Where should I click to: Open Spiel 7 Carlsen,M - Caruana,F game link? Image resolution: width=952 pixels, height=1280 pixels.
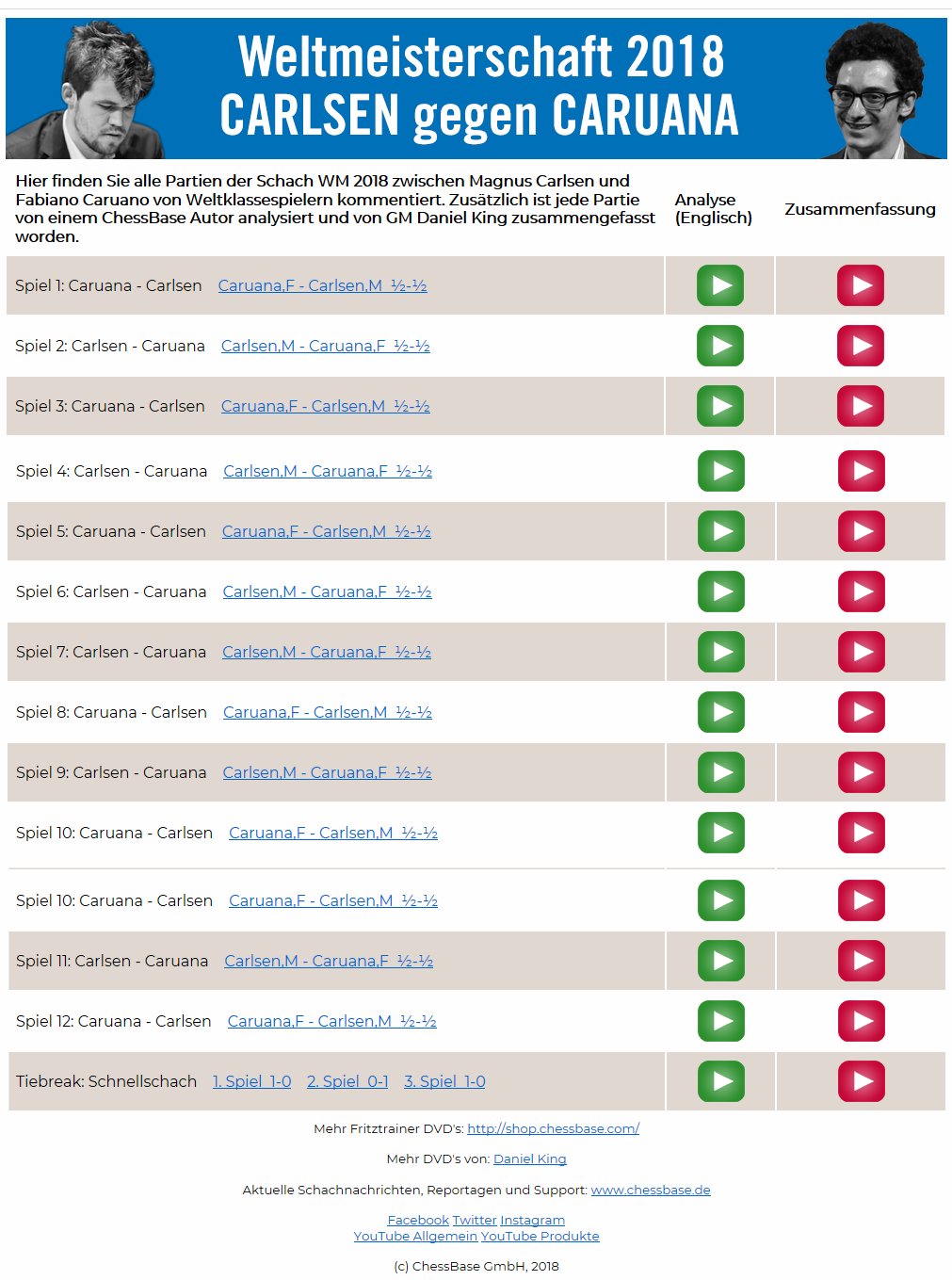pyautogui.click(x=327, y=652)
